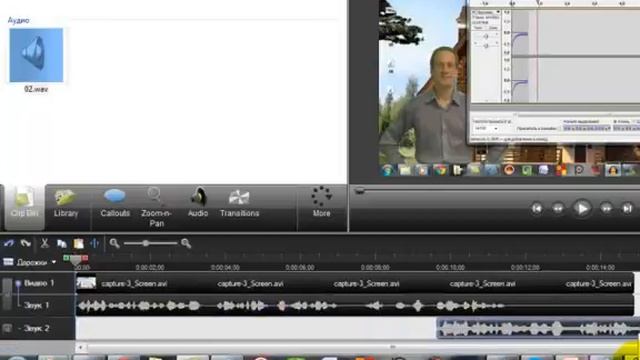640x360 pixels.
Task: Undo the last edit
Action: pos(9,244)
